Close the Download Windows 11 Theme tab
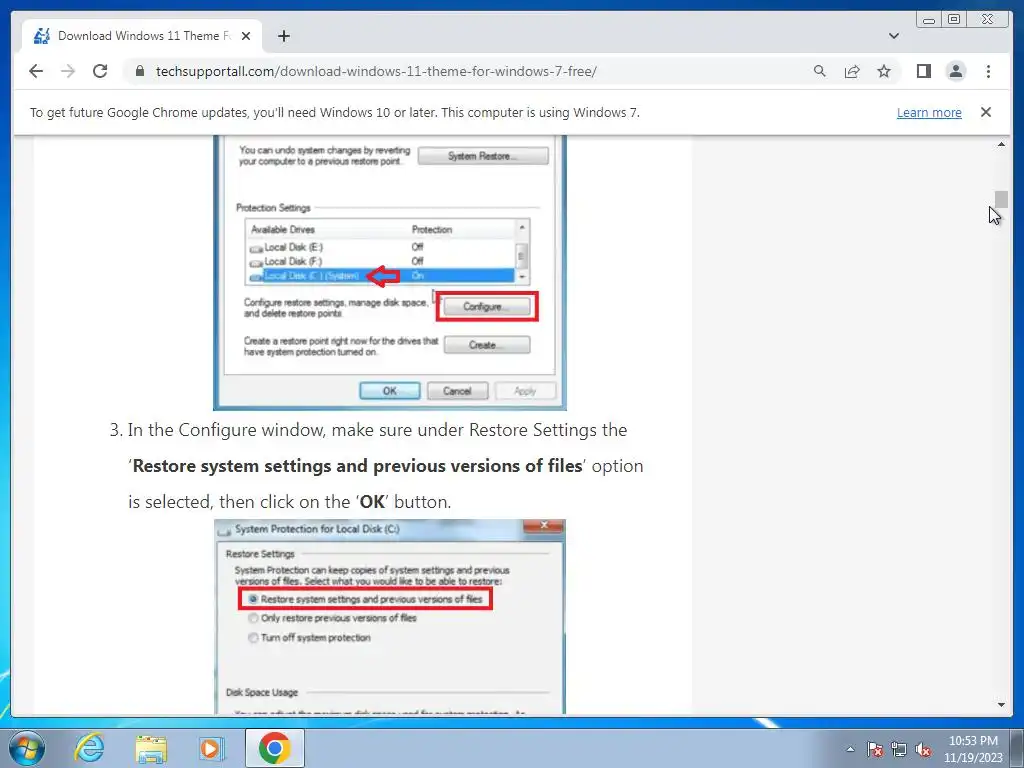This screenshot has height=768, width=1024. pyautogui.click(x=246, y=36)
